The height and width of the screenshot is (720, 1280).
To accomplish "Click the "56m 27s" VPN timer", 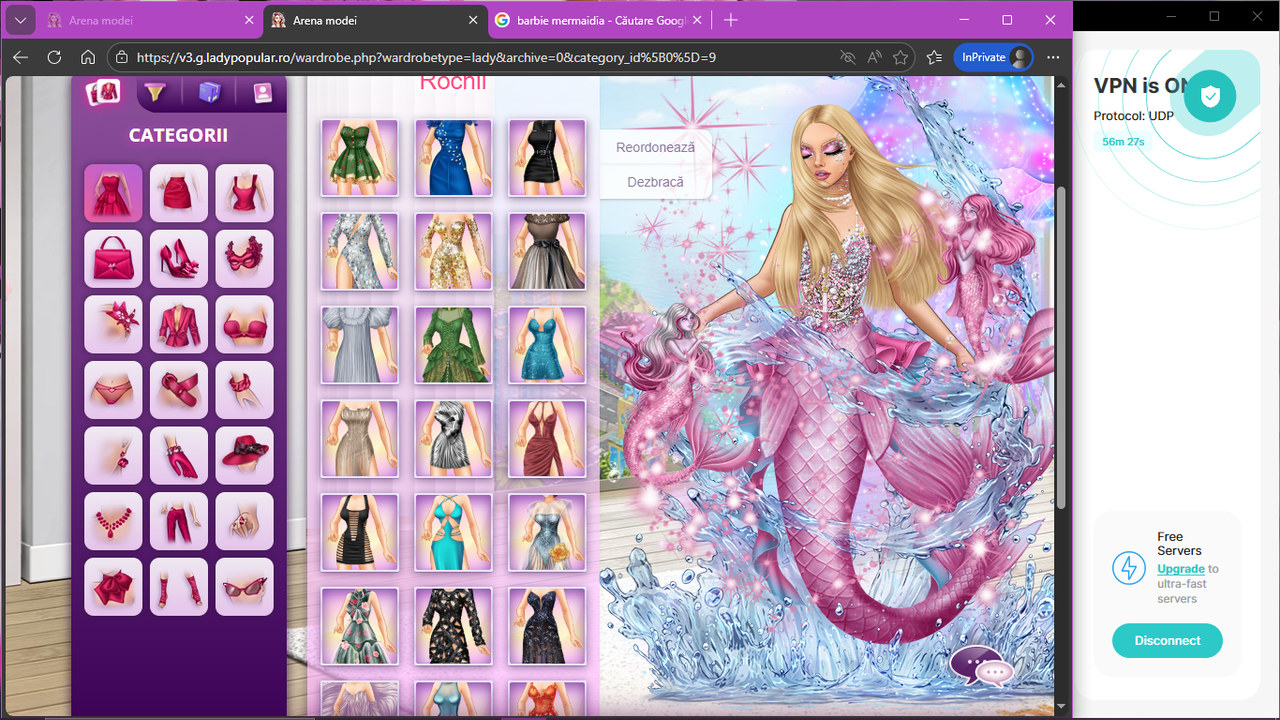I will (x=1123, y=142).
